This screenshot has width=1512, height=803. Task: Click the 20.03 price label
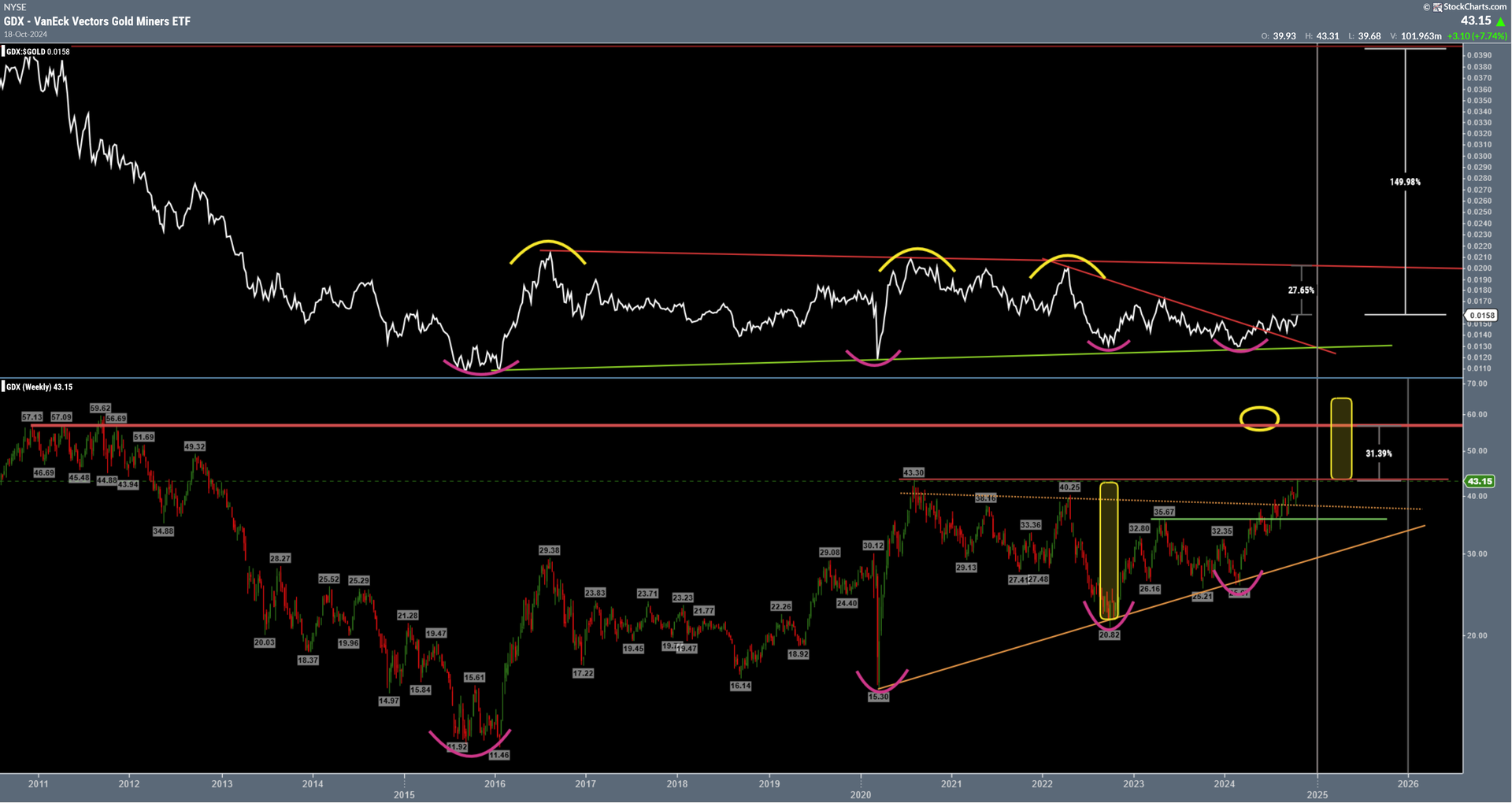click(x=265, y=642)
